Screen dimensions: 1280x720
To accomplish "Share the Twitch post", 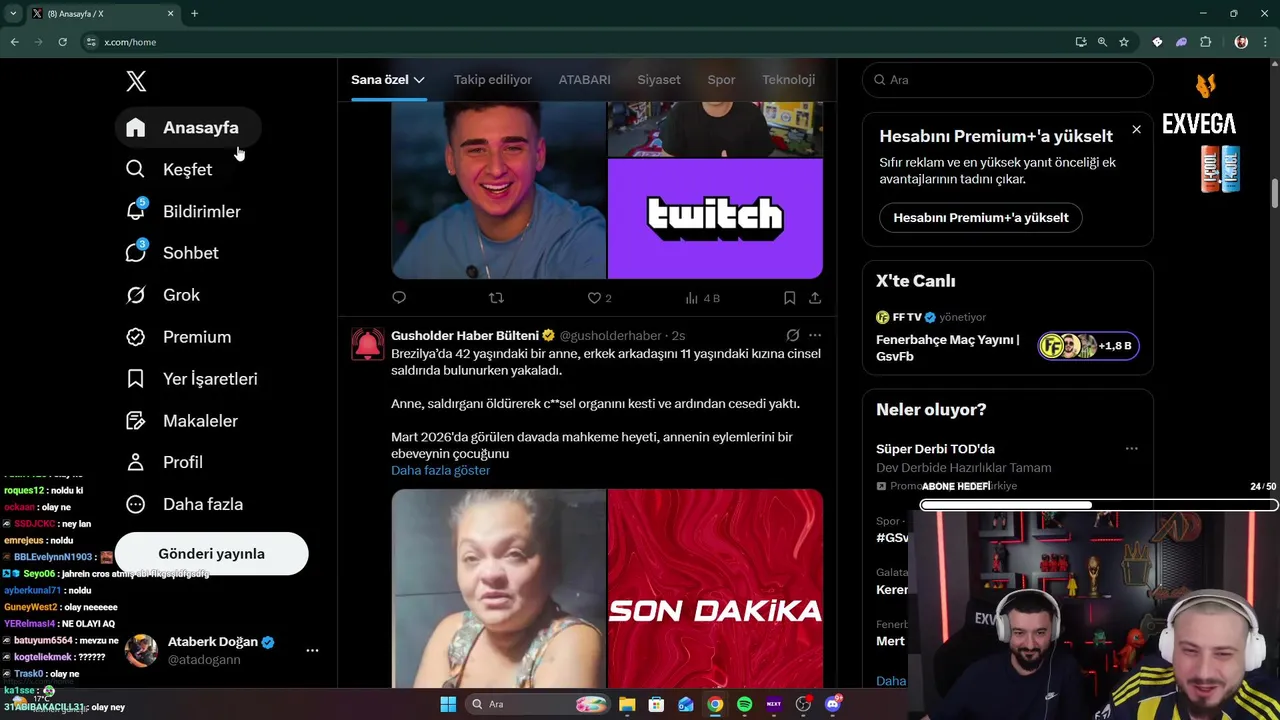I will click(815, 298).
